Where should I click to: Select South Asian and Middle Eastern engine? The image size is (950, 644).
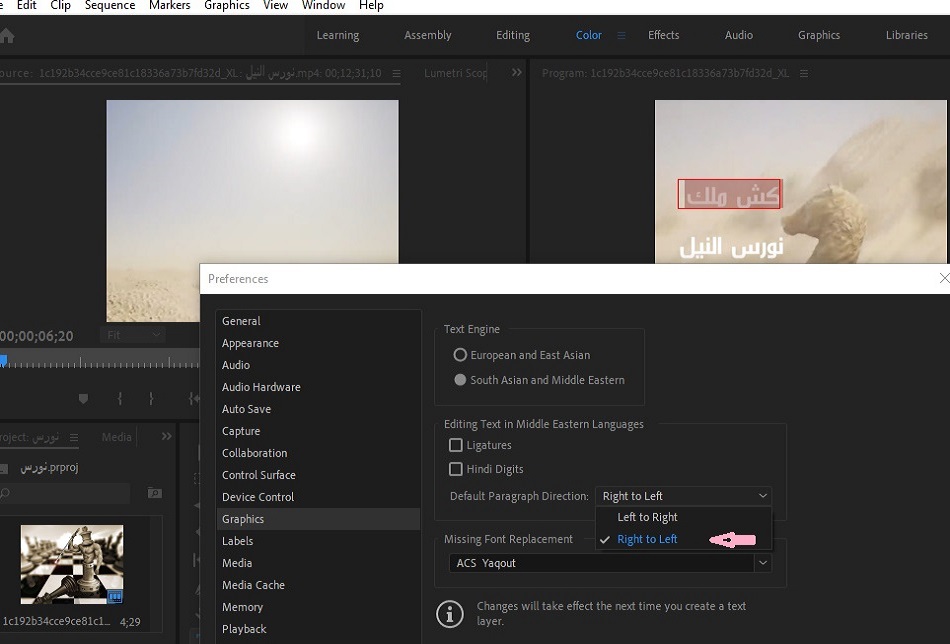[460, 380]
